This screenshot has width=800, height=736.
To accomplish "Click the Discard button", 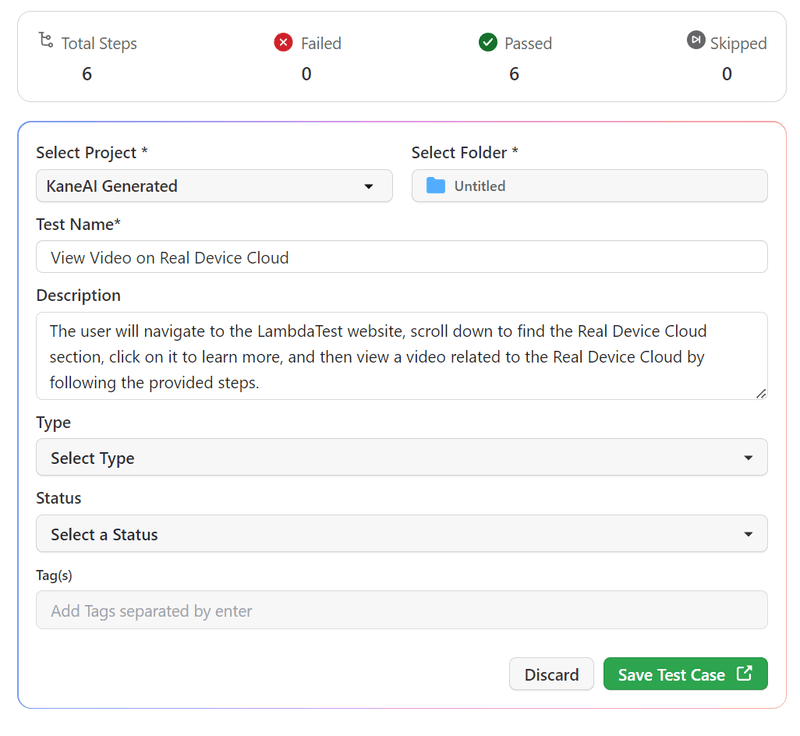I will [551, 674].
